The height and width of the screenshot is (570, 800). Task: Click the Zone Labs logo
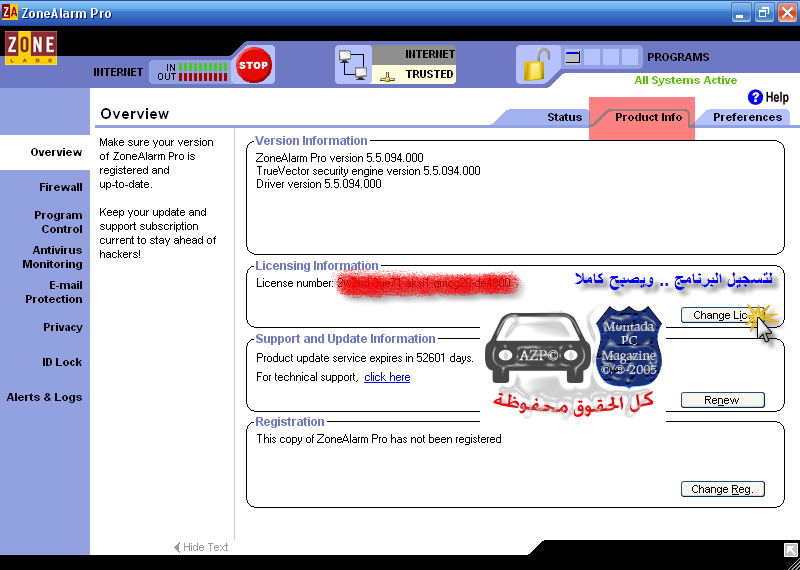point(31,48)
